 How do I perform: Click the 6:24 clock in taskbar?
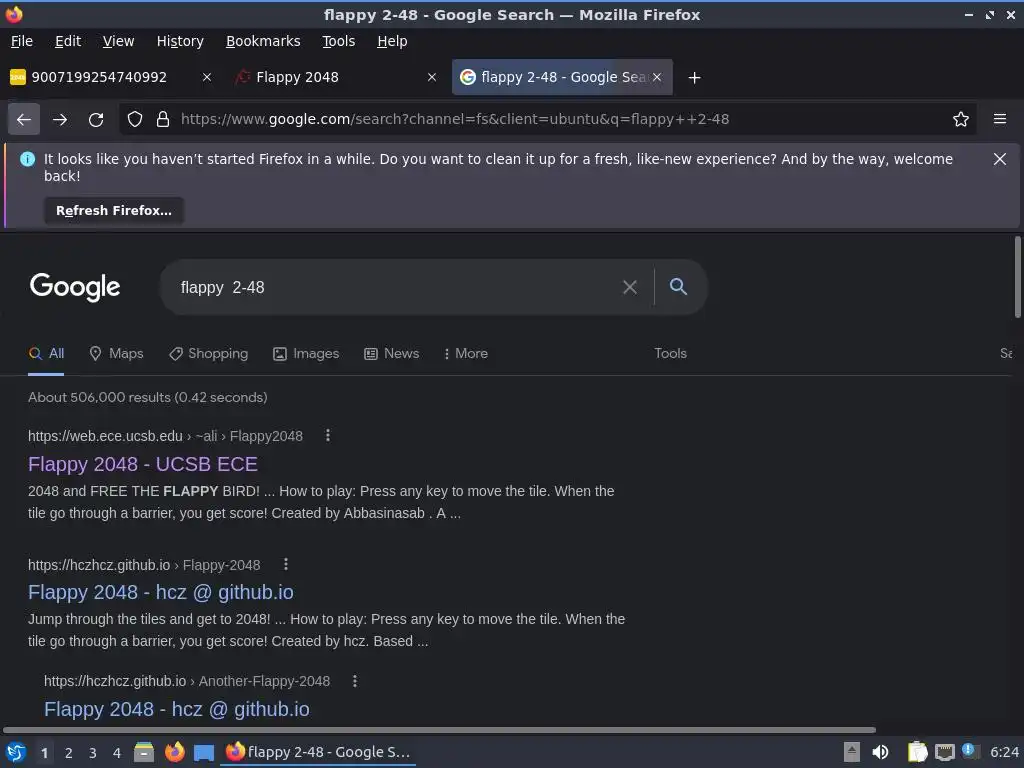tap(1004, 752)
